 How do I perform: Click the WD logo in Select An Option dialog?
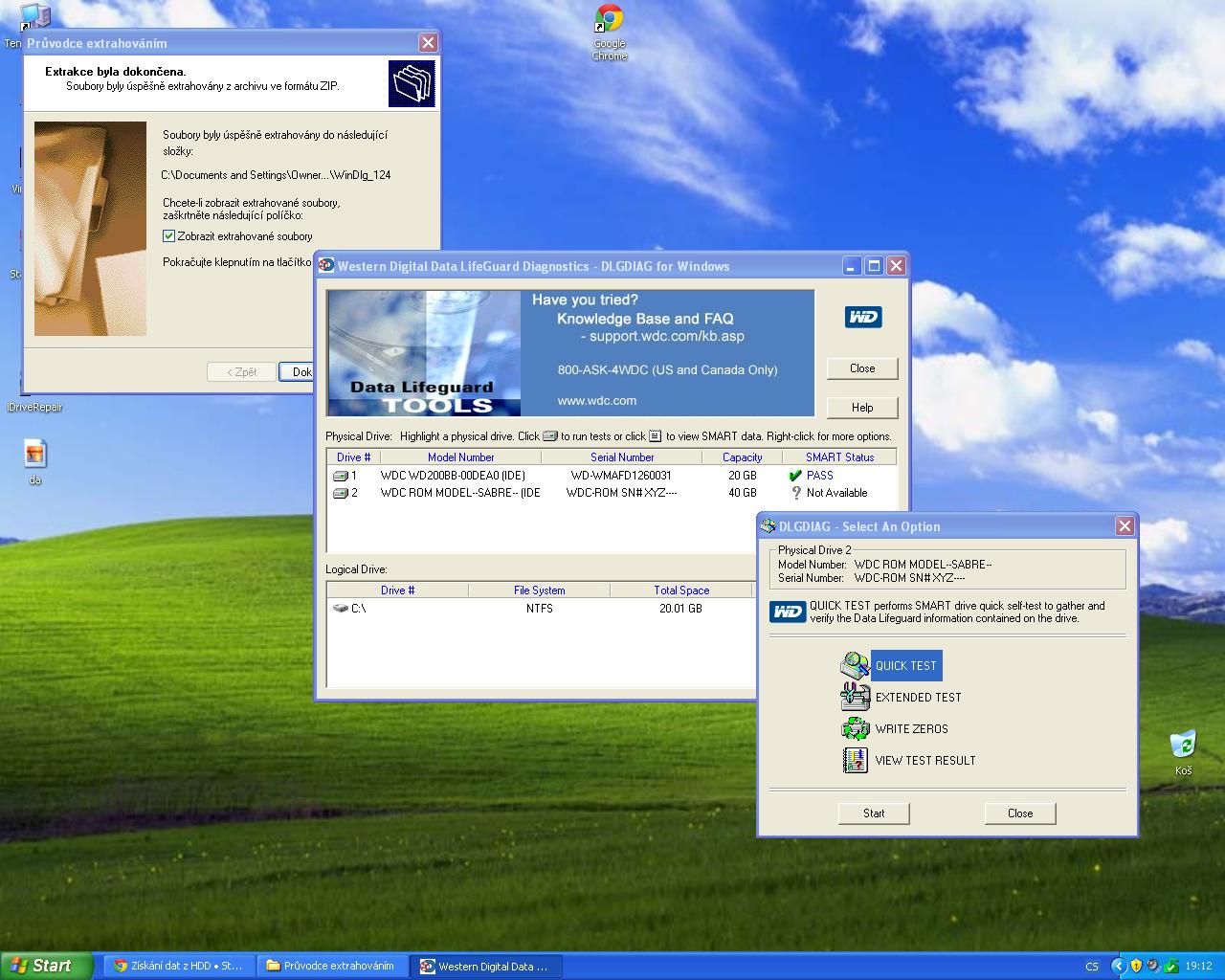pyautogui.click(x=788, y=612)
